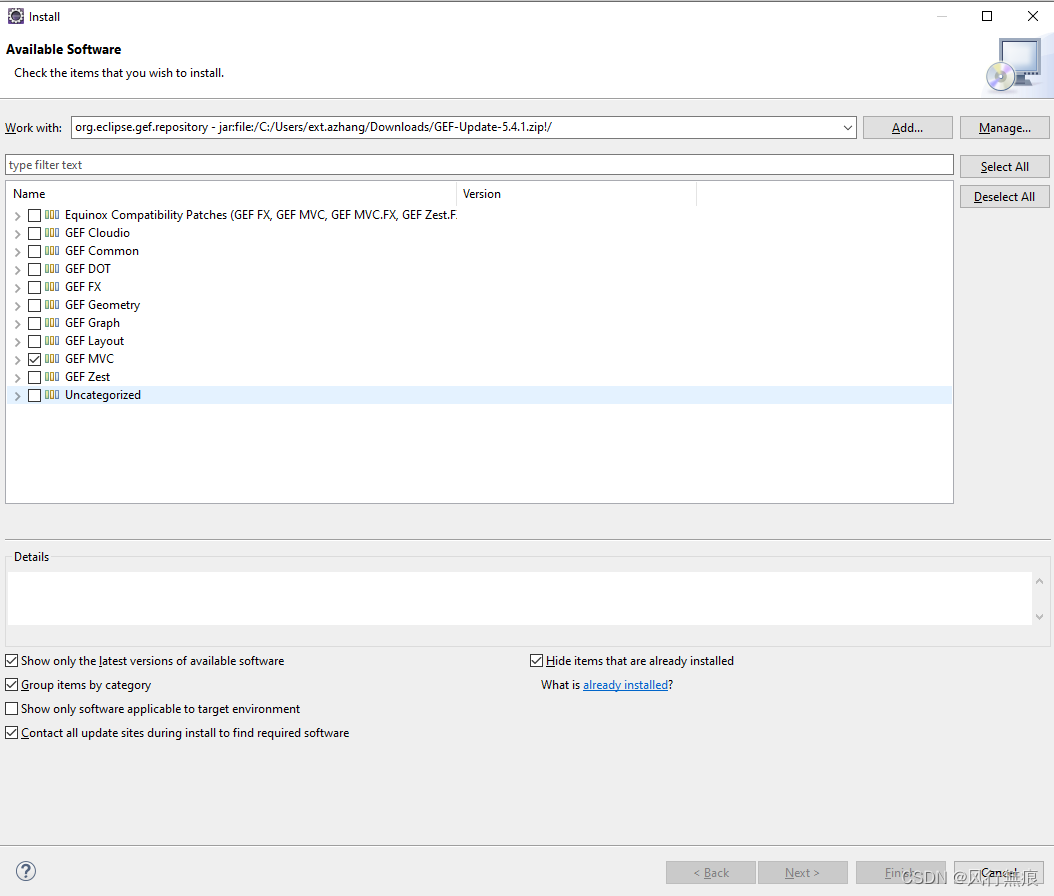This screenshot has width=1054, height=896.
Task: Click the Add... repository button
Action: pos(907,128)
